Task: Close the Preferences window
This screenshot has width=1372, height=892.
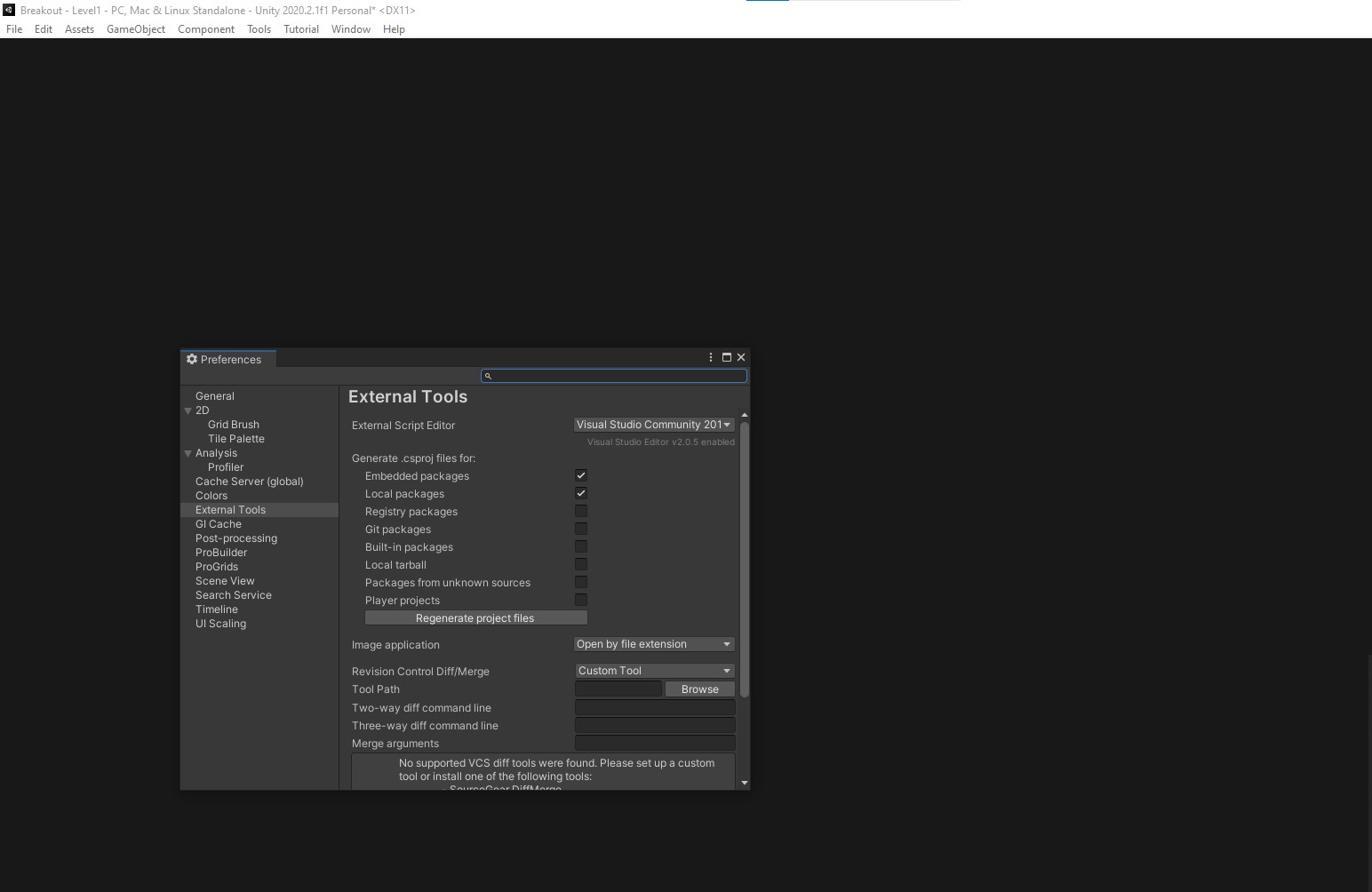Action: (741, 357)
